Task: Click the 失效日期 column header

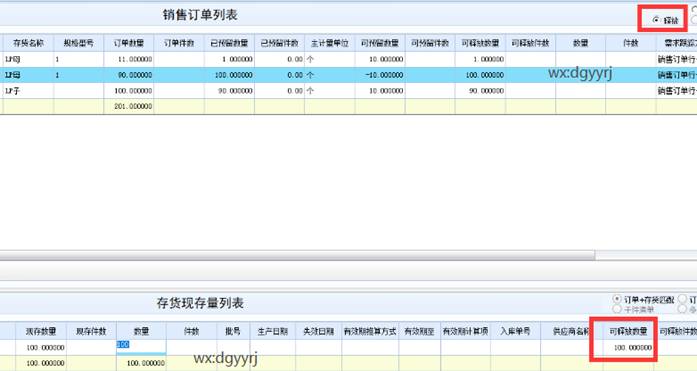Action: [318, 331]
